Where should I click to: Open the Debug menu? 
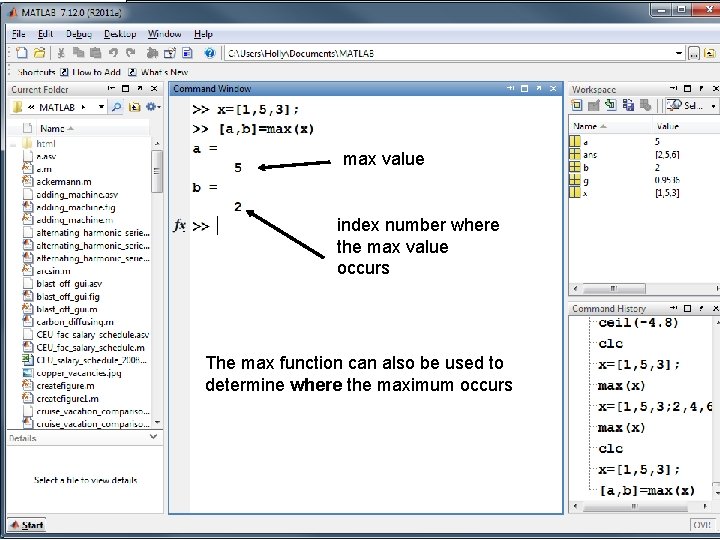click(79, 34)
